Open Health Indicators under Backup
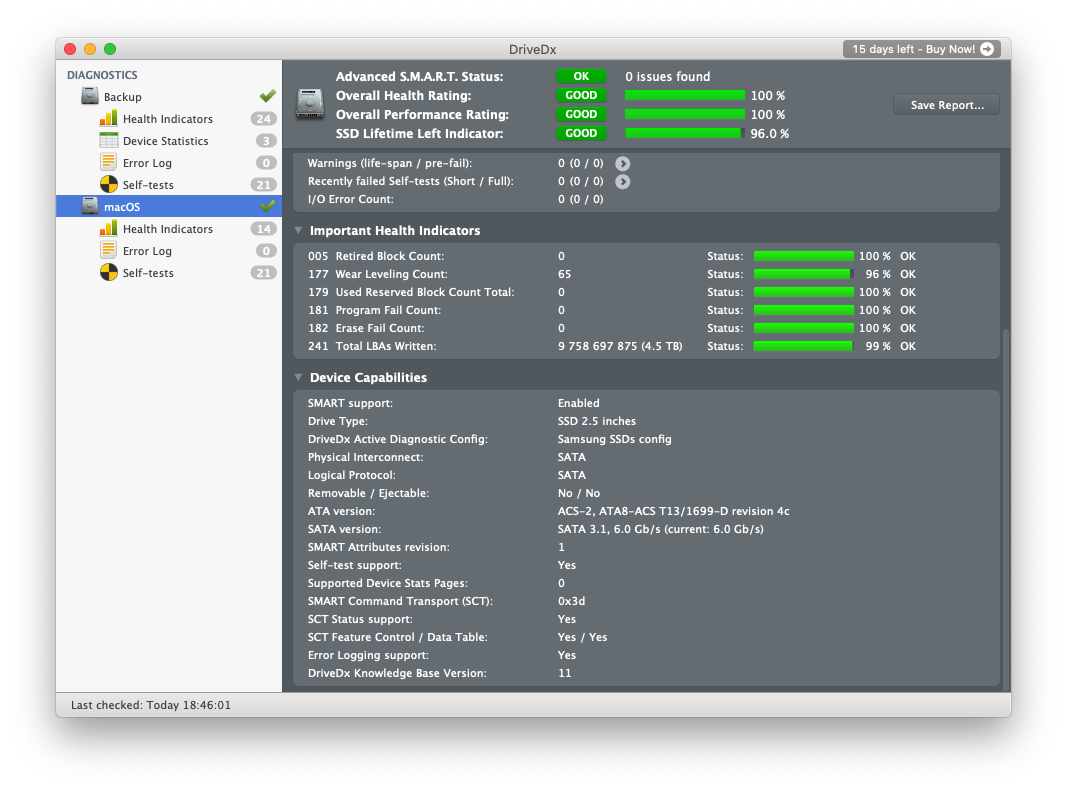This screenshot has width=1067, height=791. pos(169,118)
